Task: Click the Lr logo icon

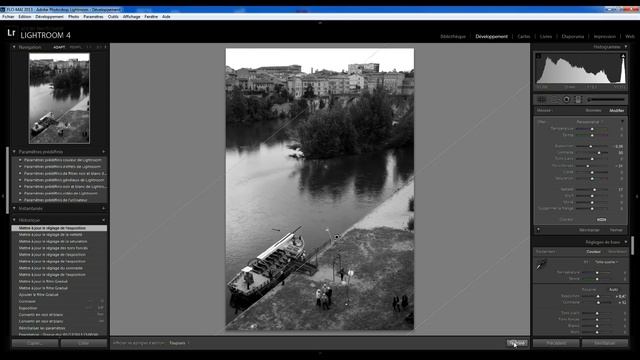Action: pos(11,33)
